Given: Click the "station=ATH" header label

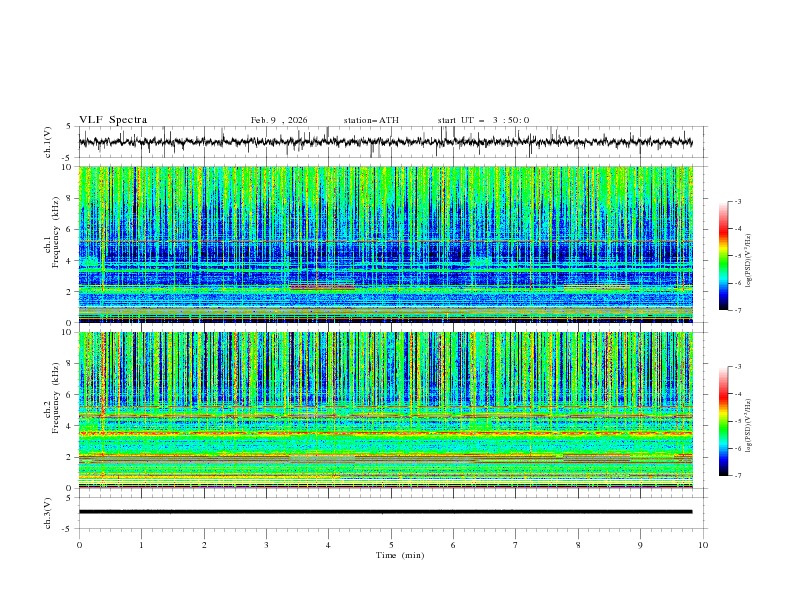Looking at the screenshot, I should (x=371, y=120).
